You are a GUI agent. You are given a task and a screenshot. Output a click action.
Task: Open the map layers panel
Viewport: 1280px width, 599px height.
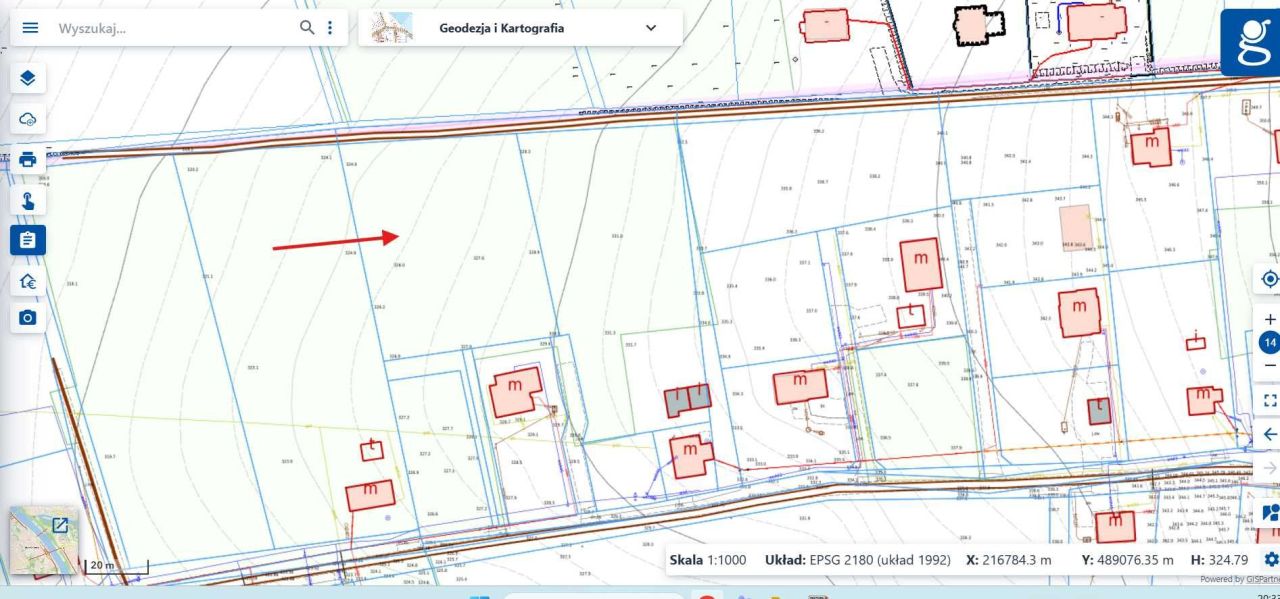click(28, 78)
